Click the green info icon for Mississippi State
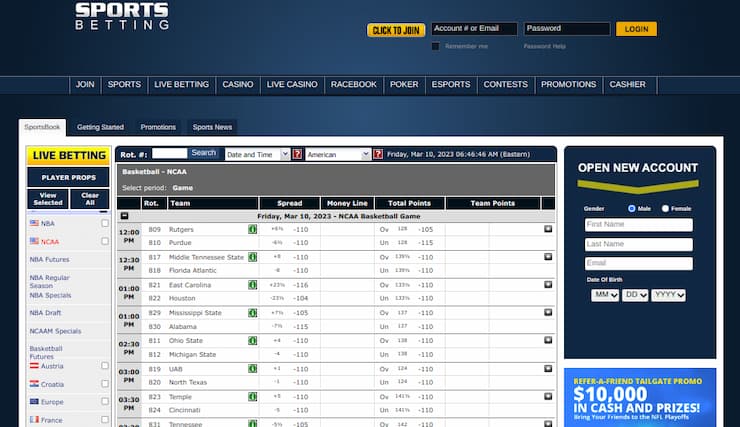 click(252, 313)
